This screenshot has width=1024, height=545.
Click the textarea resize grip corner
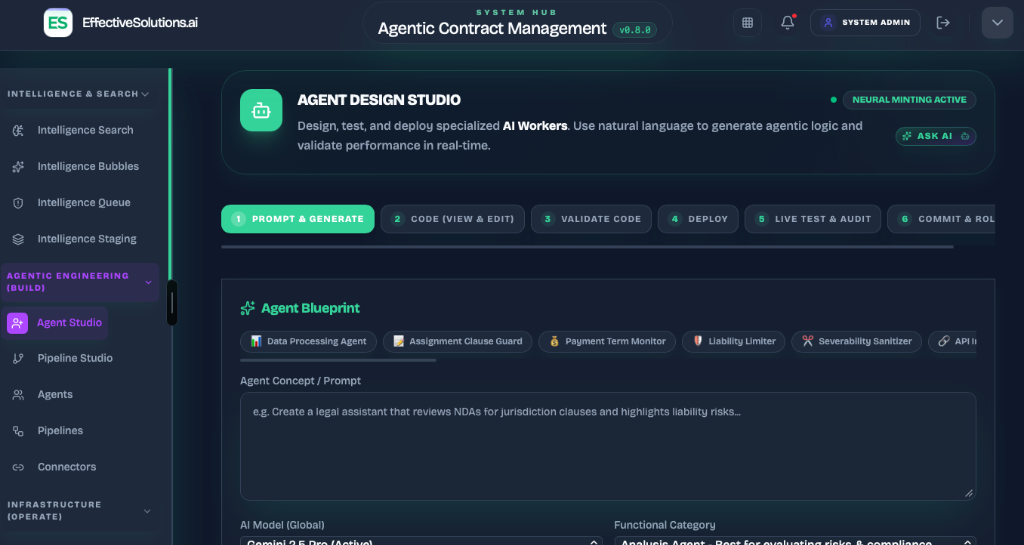pyautogui.click(x=969, y=493)
